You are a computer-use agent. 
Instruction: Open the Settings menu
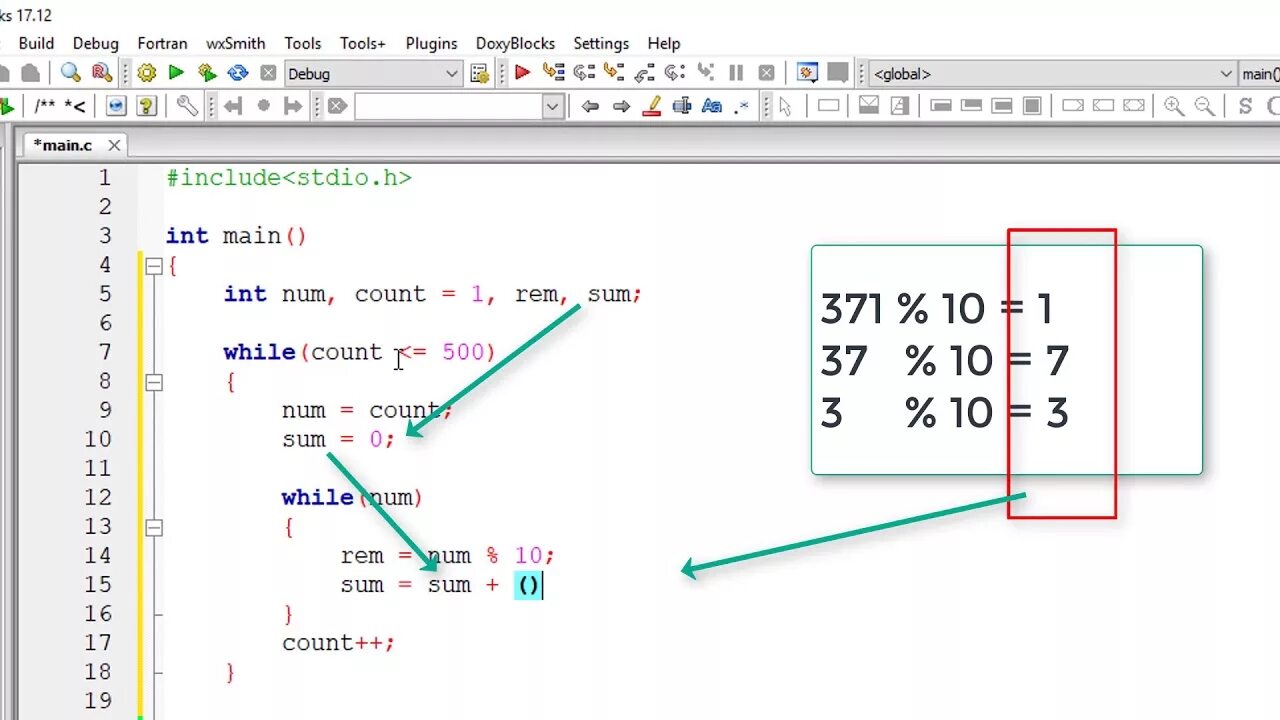pyautogui.click(x=601, y=43)
